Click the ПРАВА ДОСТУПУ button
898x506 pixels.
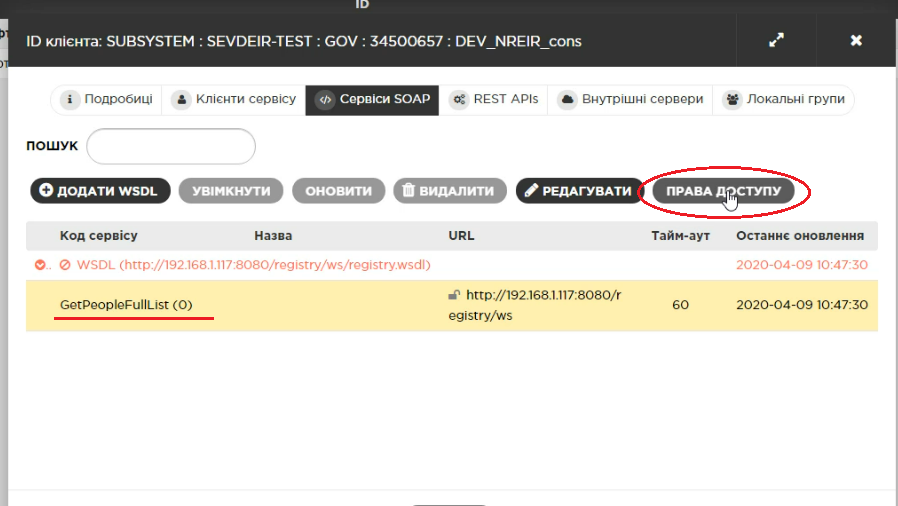723,191
